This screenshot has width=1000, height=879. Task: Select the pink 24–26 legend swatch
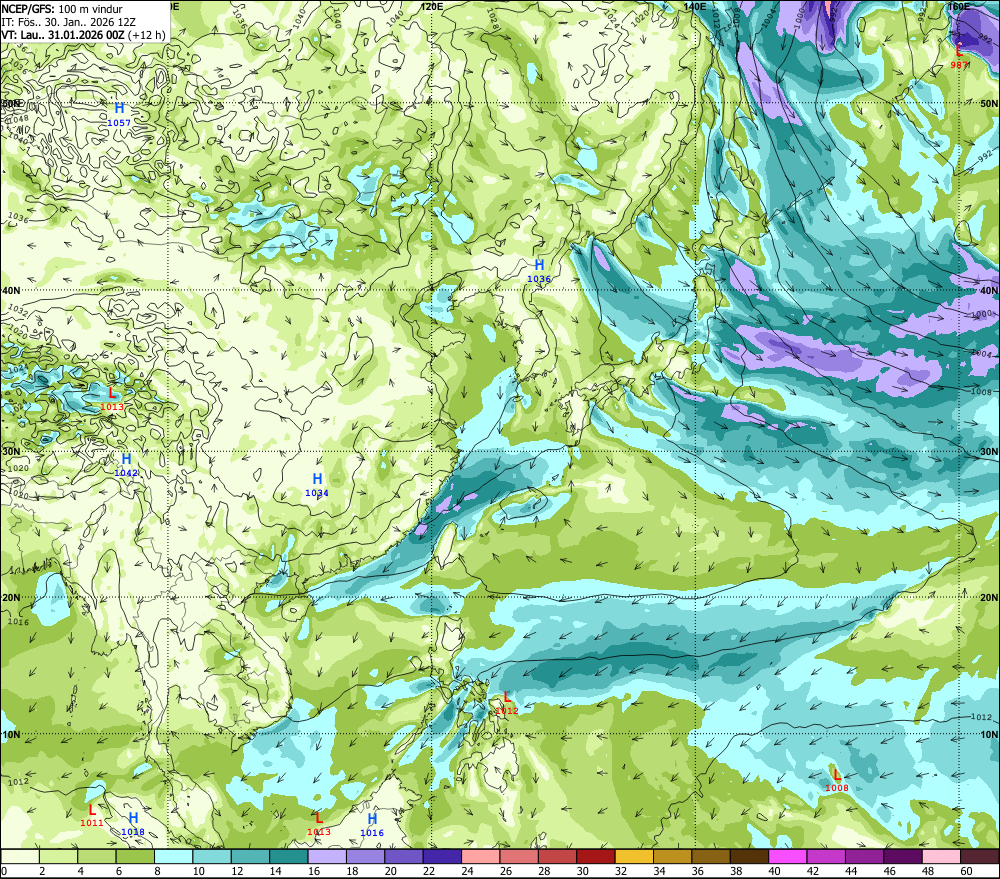(480, 857)
